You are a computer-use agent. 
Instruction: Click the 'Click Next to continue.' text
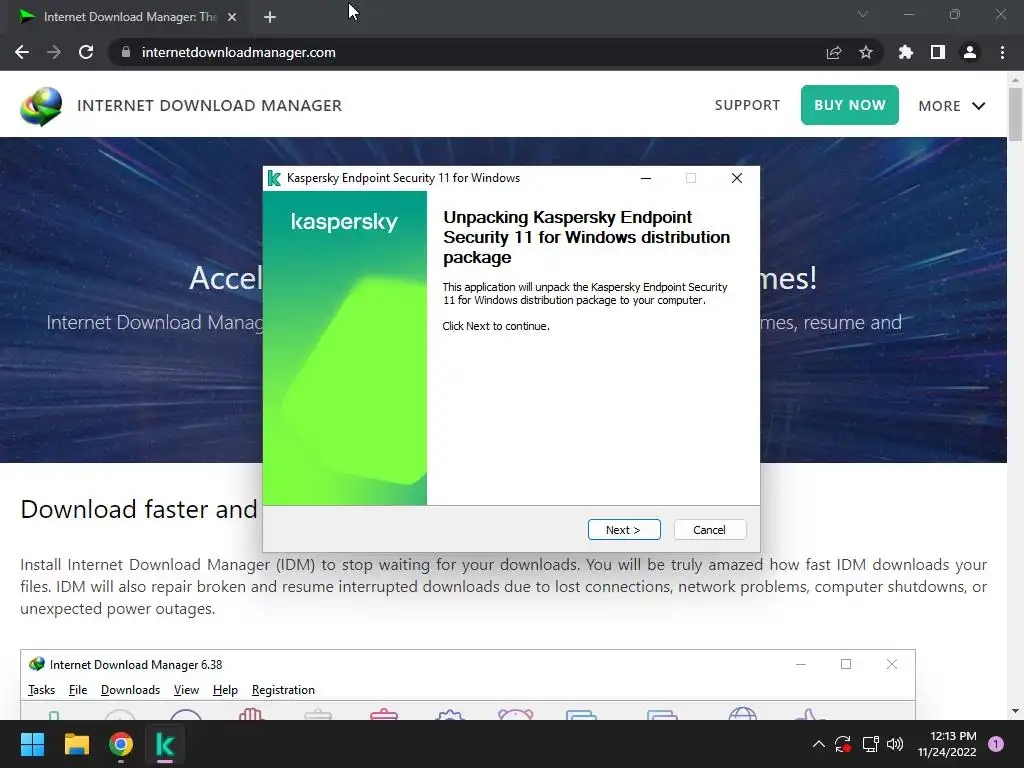(496, 326)
